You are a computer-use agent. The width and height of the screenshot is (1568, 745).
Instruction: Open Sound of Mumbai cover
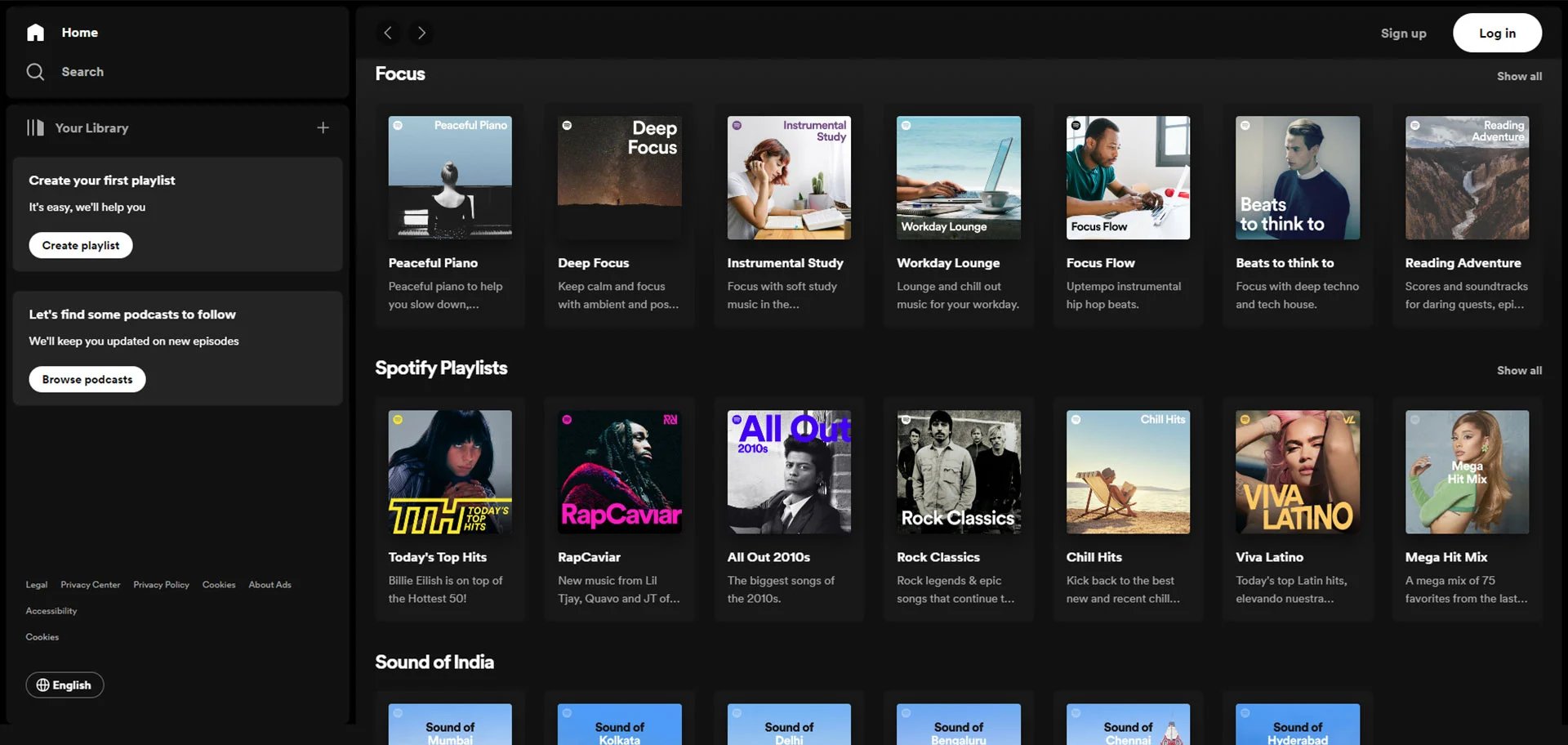450,725
